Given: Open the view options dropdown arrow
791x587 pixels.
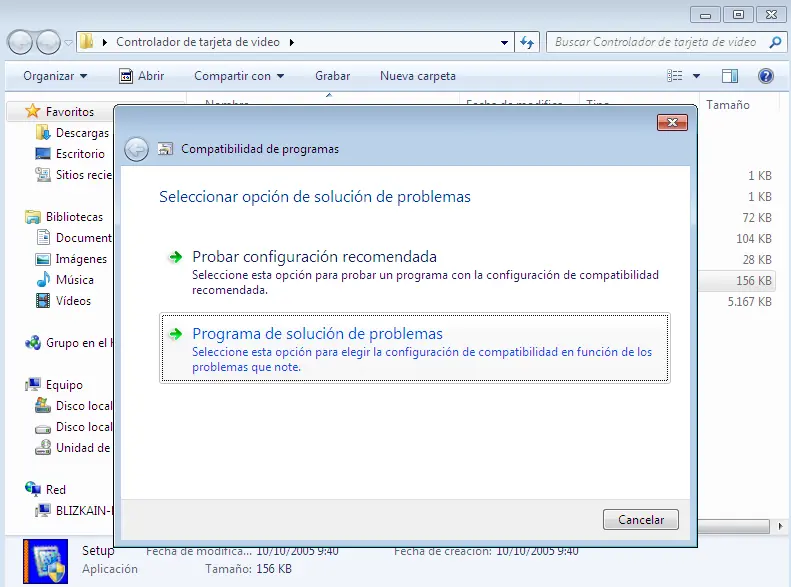Looking at the screenshot, I should pyautogui.click(x=696, y=76).
